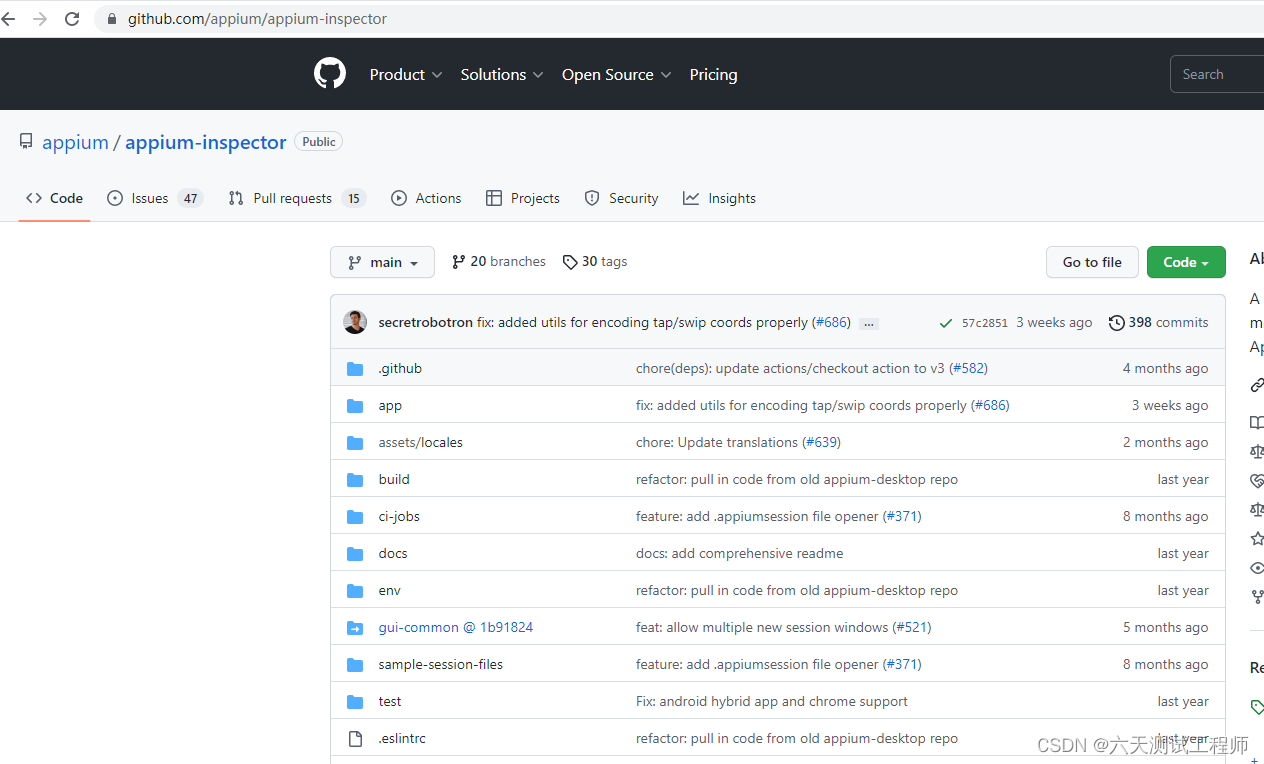
Task: Open 'docs: add comprehensive readme' commit
Action: click(x=740, y=554)
